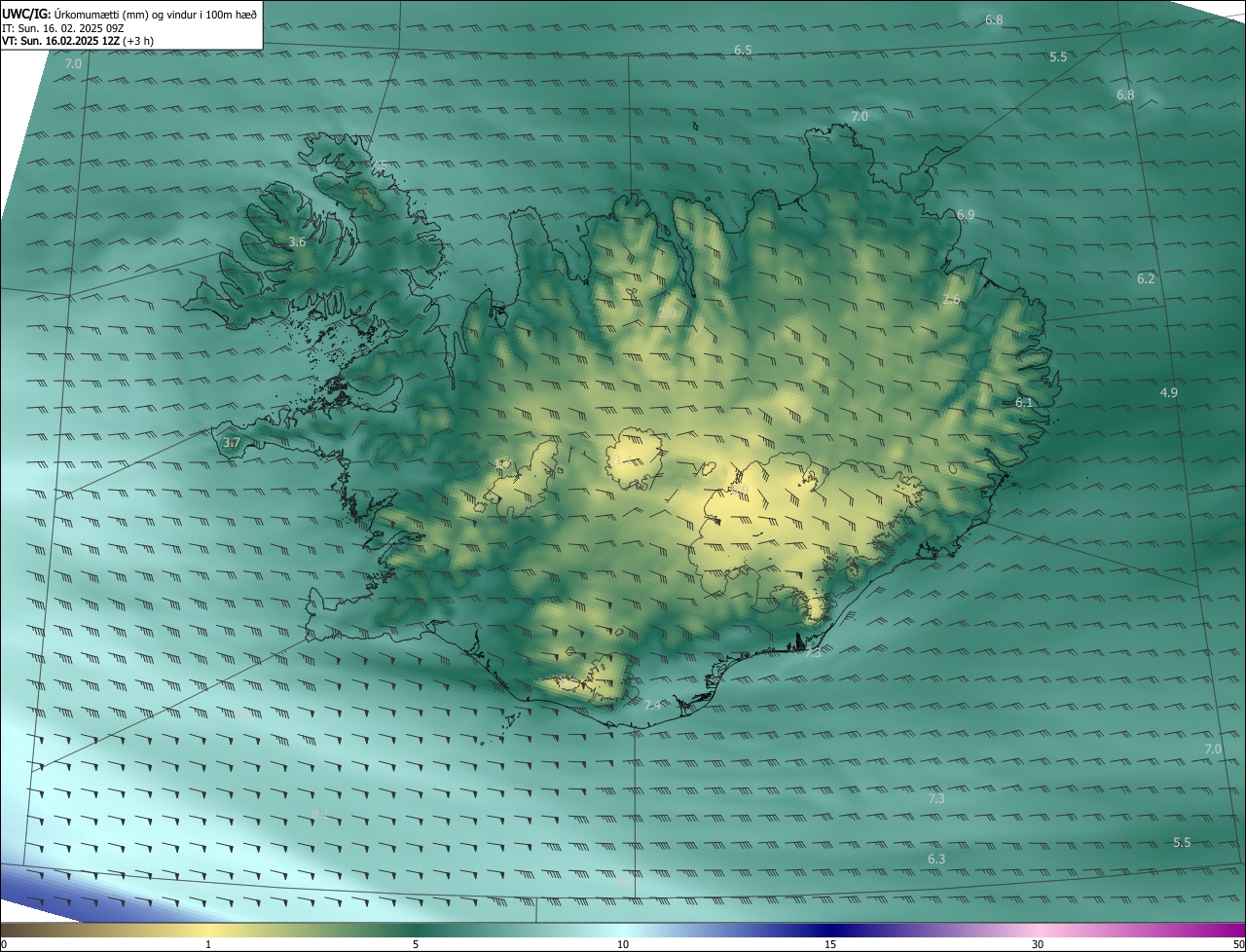Click the 30 tick label on the colour scale

pyautogui.click(x=1038, y=944)
